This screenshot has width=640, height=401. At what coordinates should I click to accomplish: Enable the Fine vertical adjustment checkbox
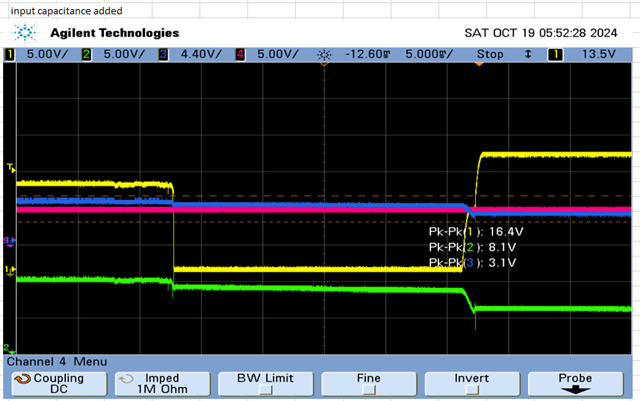pos(369,390)
